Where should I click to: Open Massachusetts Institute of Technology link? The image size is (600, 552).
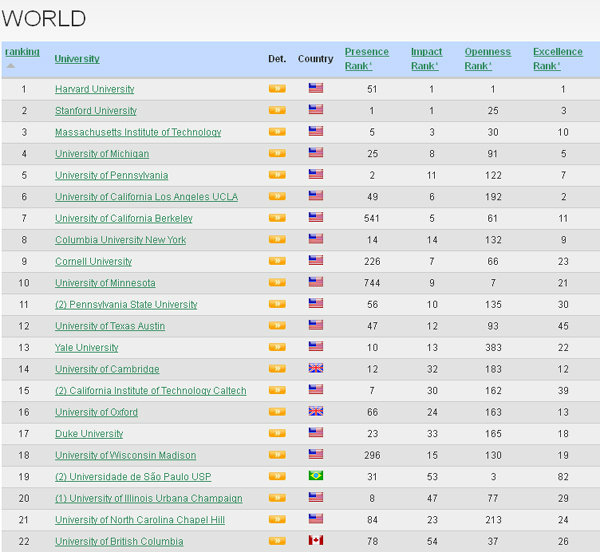tap(138, 133)
